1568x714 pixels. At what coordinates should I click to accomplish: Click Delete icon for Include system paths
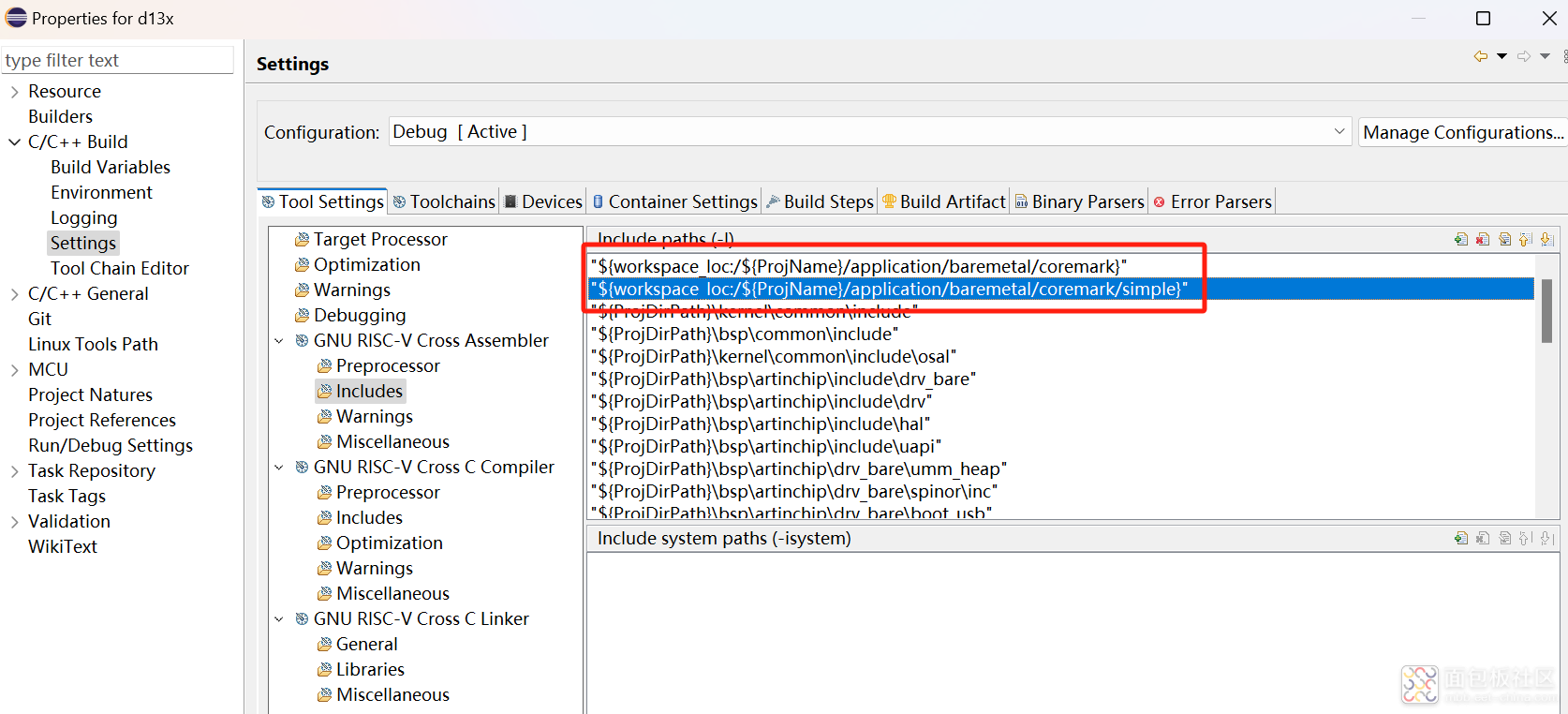pyautogui.click(x=1483, y=538)
